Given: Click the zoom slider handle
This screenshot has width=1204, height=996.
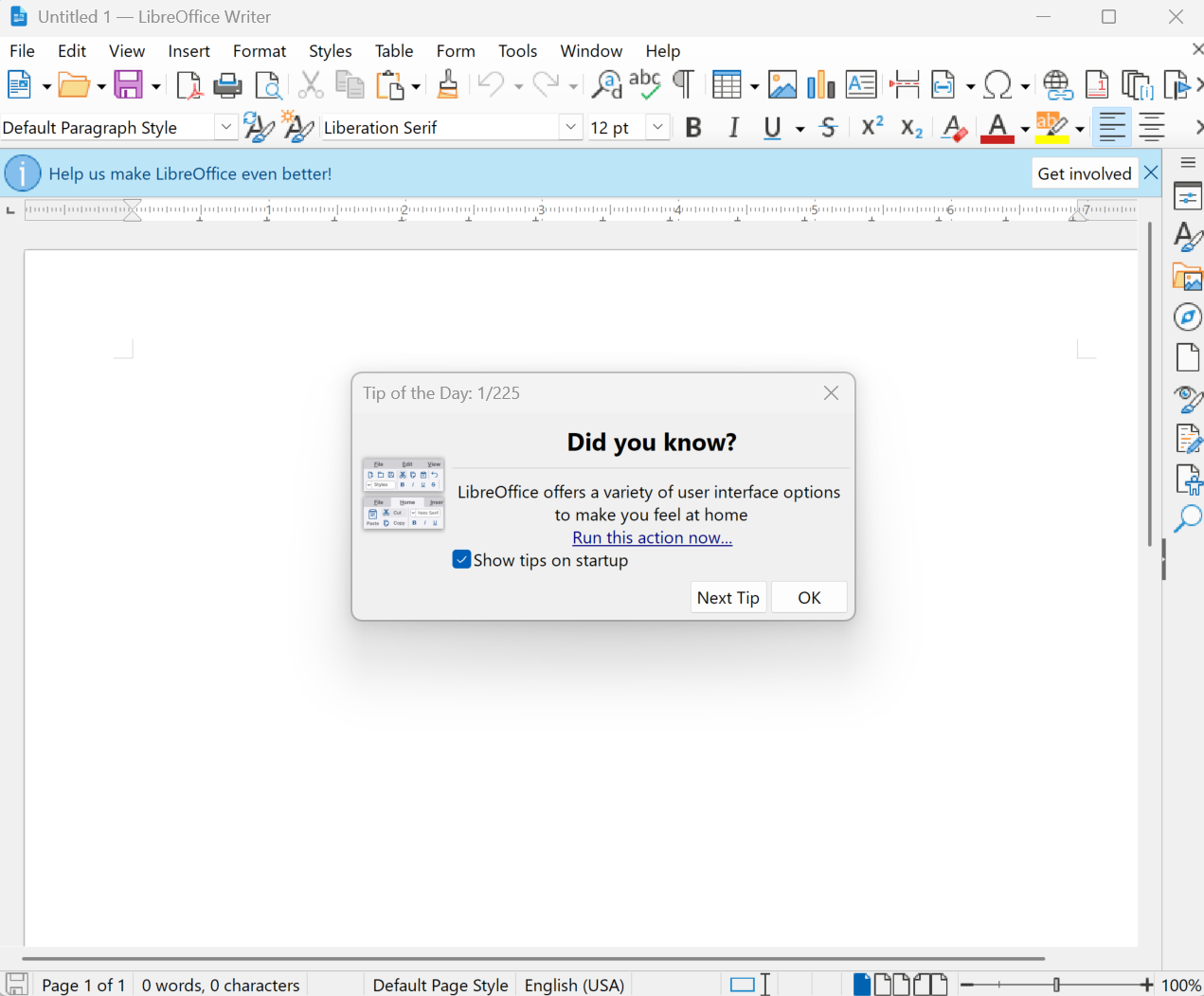Looking at the screenshot, I should [x=1056, y=985].
